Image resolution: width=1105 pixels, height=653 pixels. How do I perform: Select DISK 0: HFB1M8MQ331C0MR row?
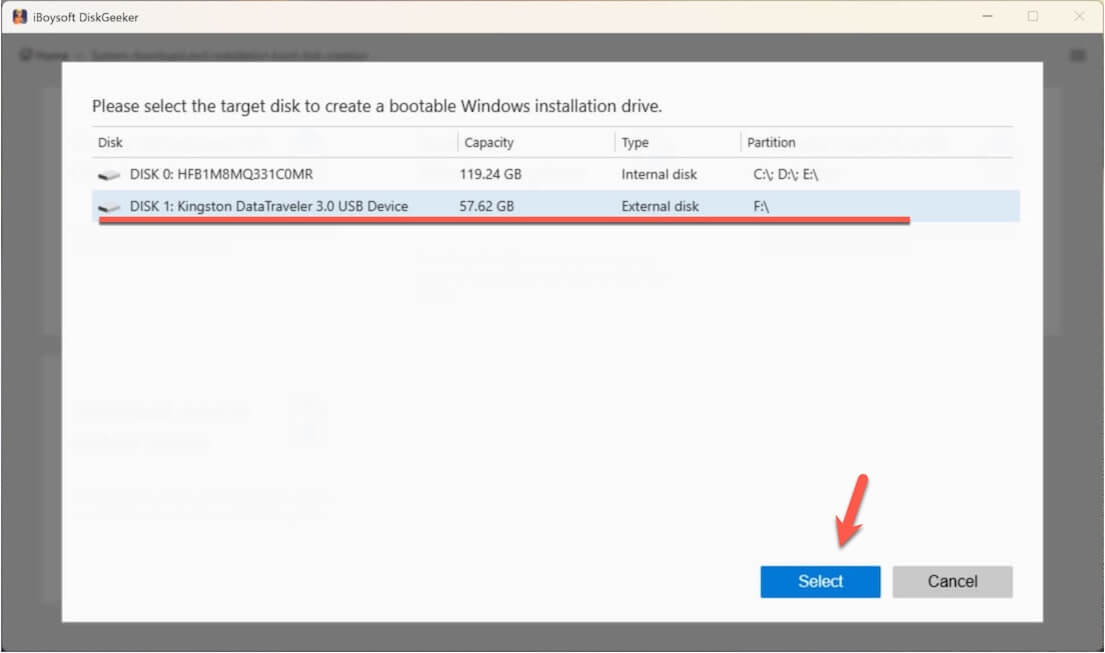click(x=555, y=174)
